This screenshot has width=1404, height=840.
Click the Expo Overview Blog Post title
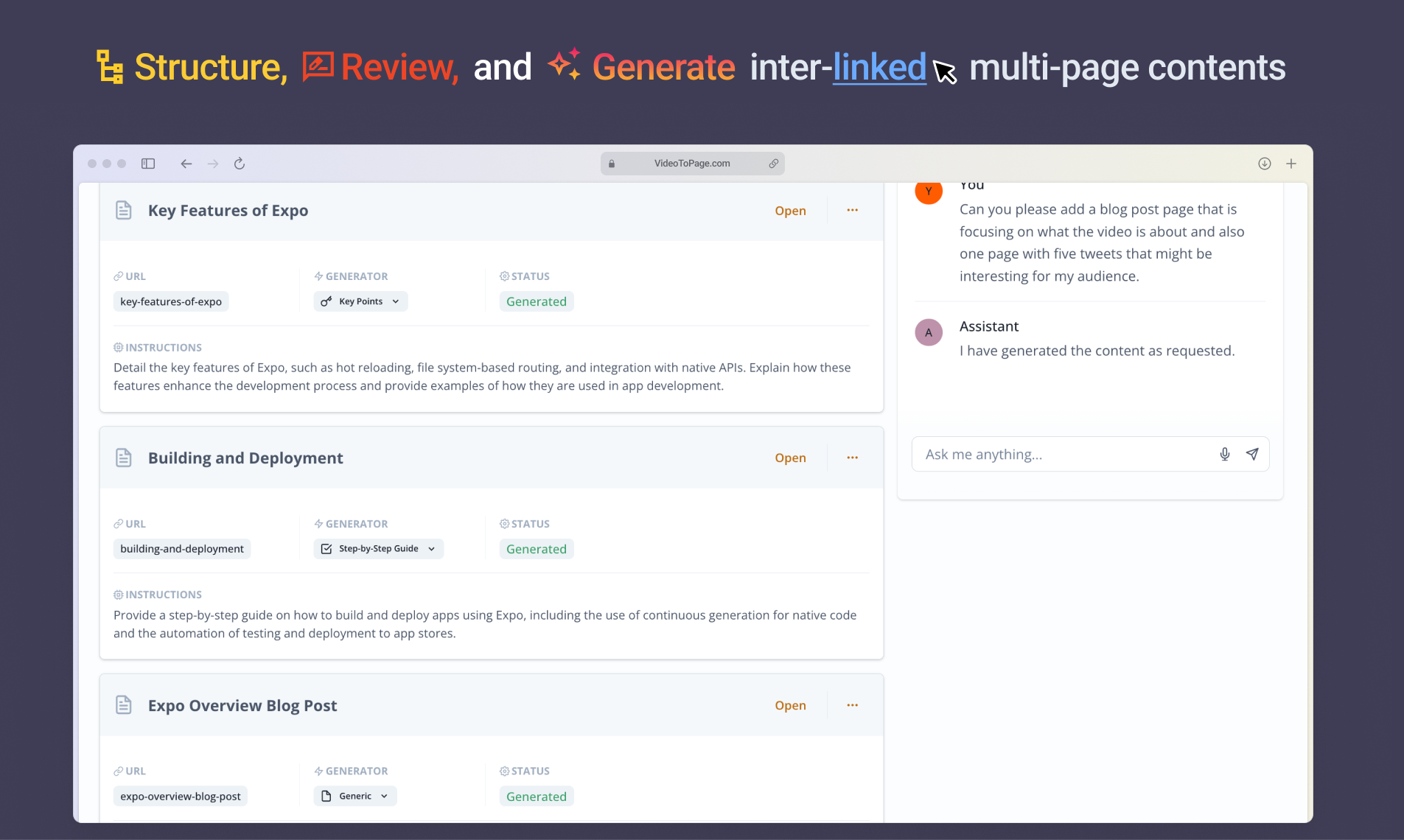pos(242,705)
